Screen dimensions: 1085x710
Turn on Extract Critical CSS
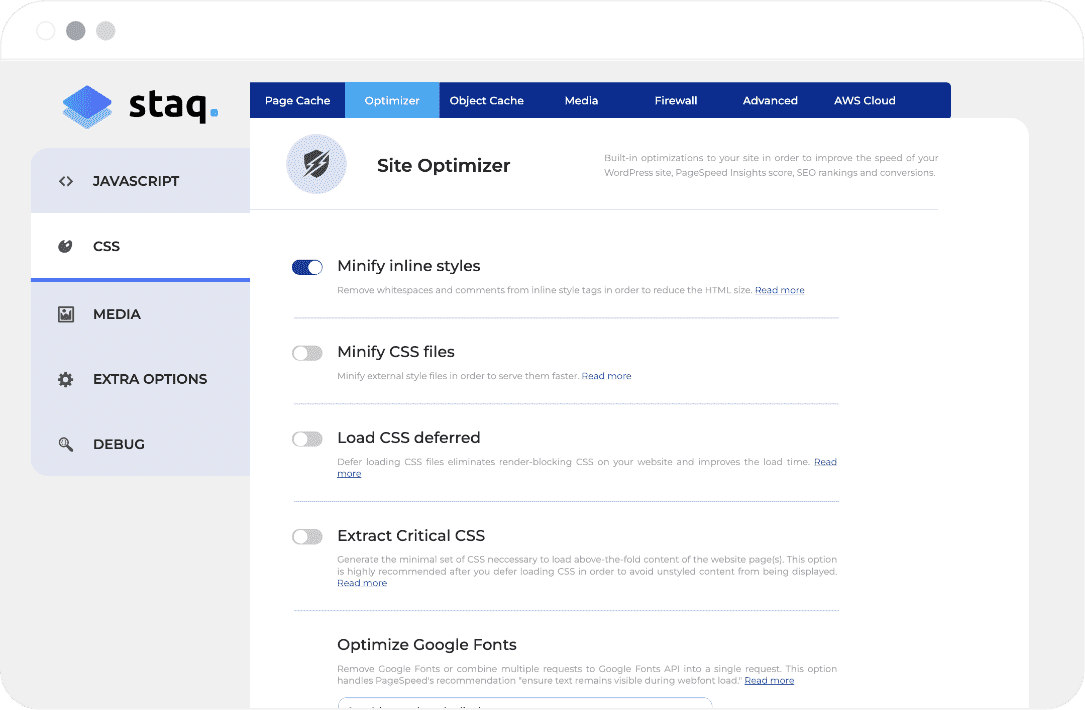[x=307, y=536]
